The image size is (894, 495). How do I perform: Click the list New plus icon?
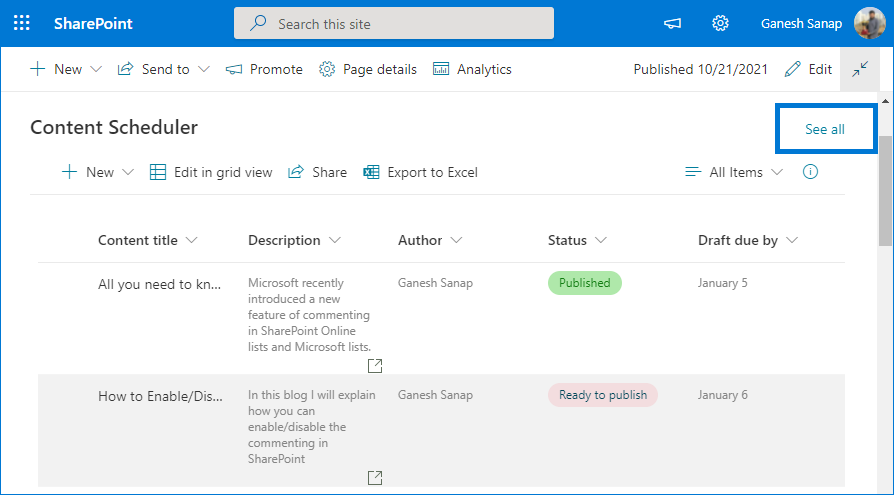click(x=69, y=172)
